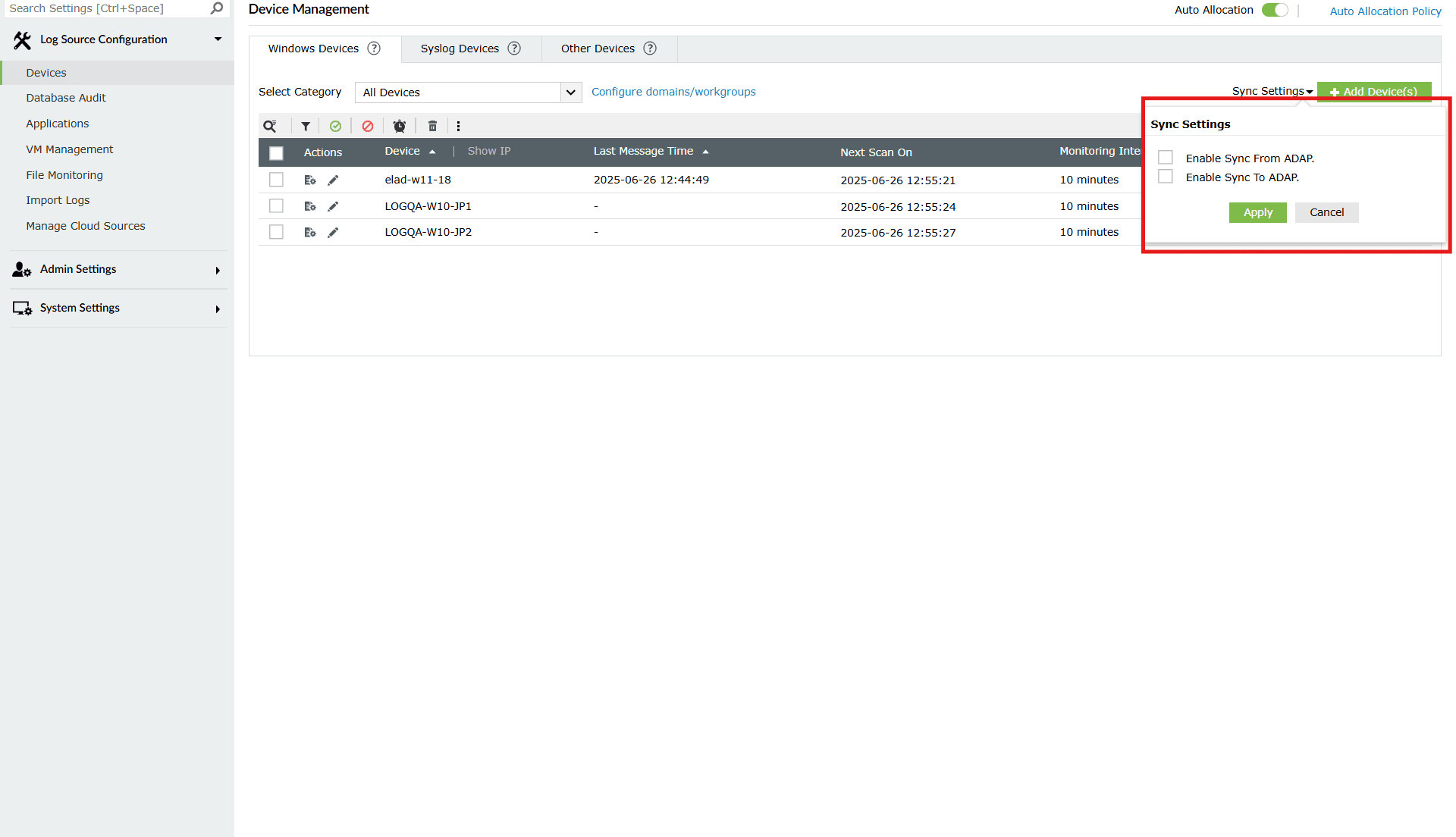Click the device search icon in toolbar
Viewport: 1456px width, 837px height.
pos(269,126)
